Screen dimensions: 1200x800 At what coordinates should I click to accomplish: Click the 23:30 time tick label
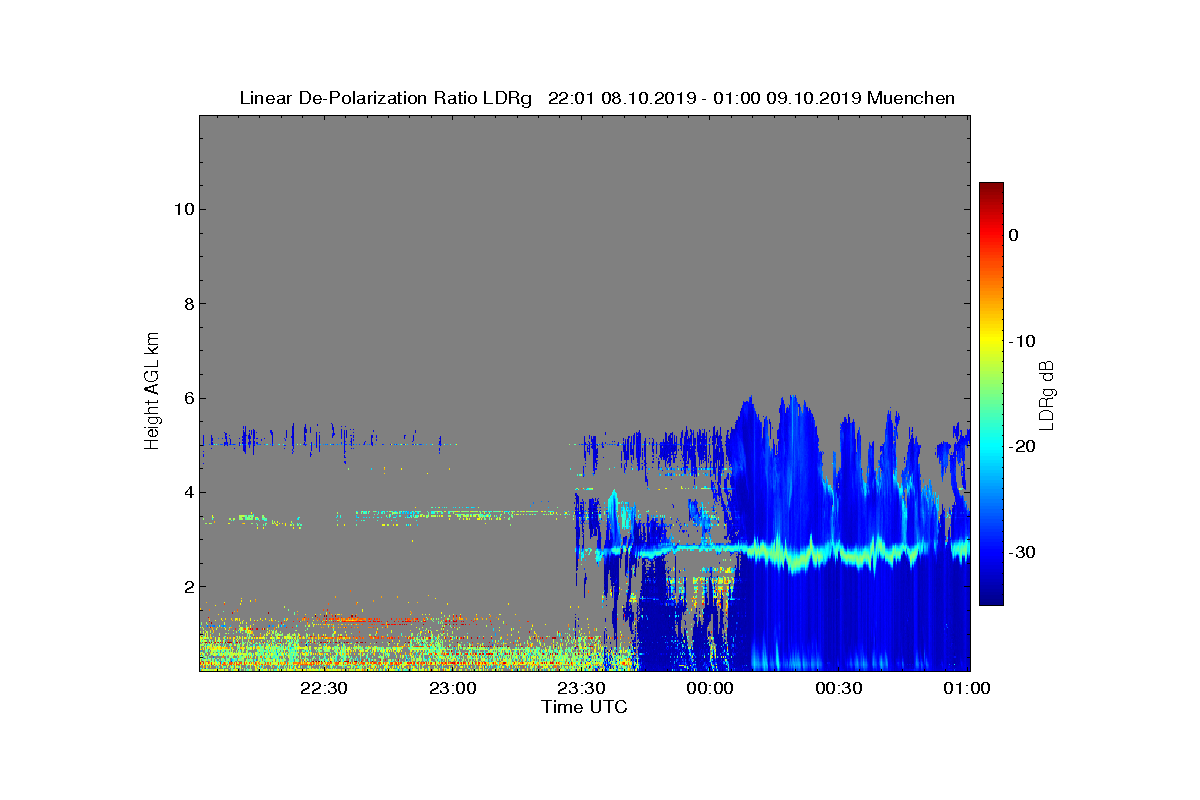tap(582, 688)
